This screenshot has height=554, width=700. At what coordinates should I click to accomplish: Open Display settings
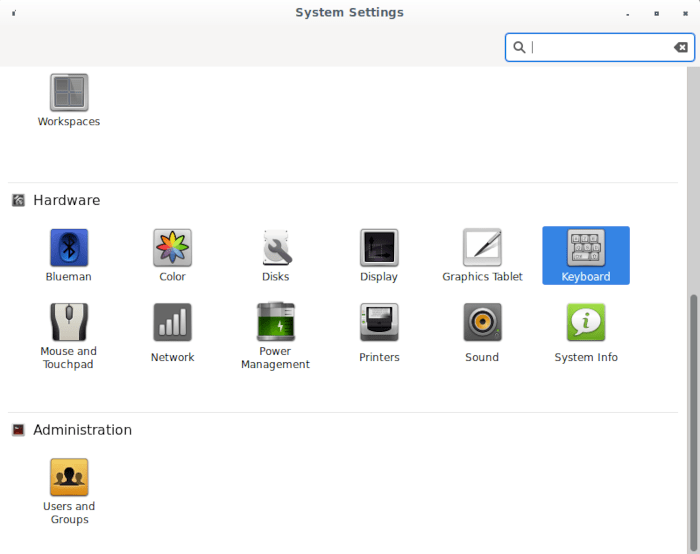coord(379,256)
